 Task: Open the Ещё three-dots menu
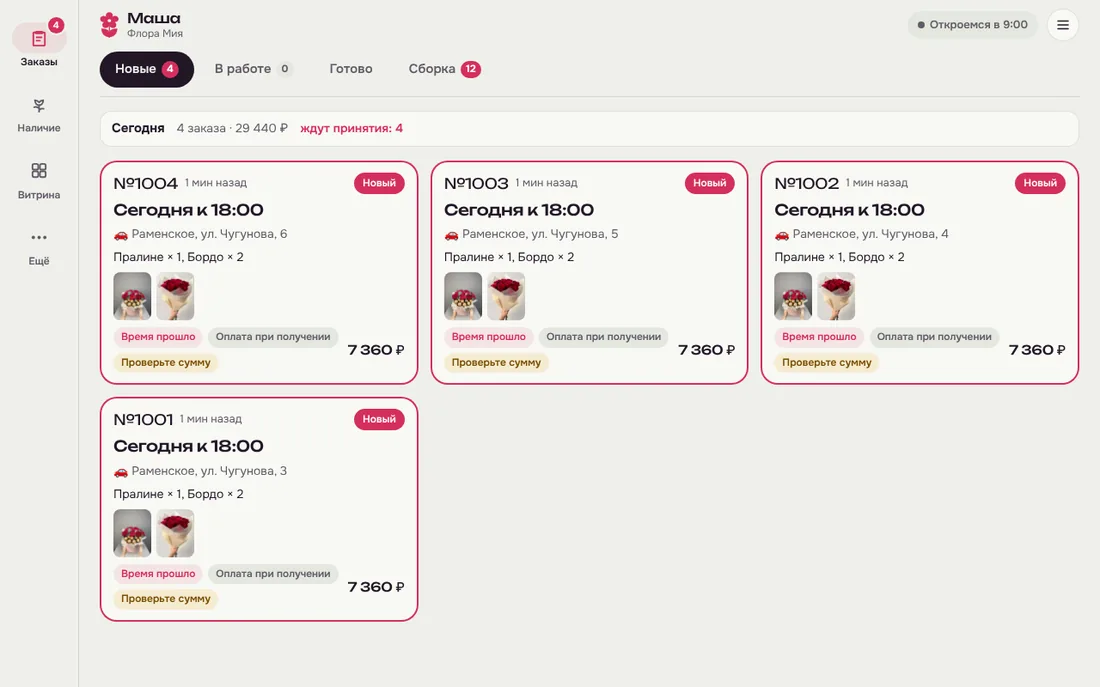click(39, 237)
